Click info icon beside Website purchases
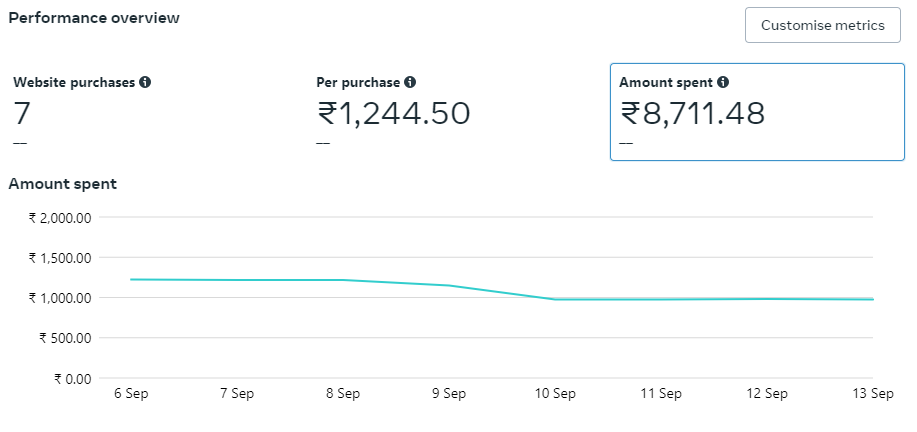The height and width of the screenshot is (432, 917). [x=146, y=82]
